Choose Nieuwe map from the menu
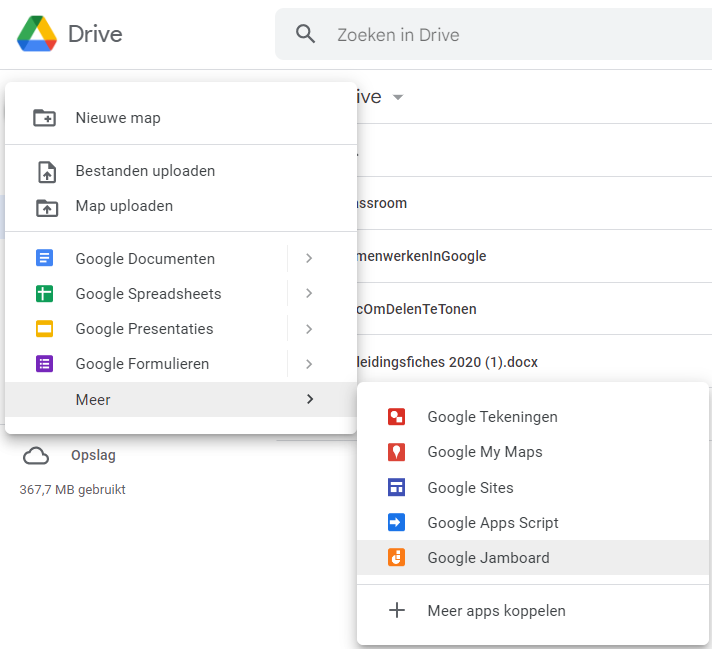 point(181,118)
